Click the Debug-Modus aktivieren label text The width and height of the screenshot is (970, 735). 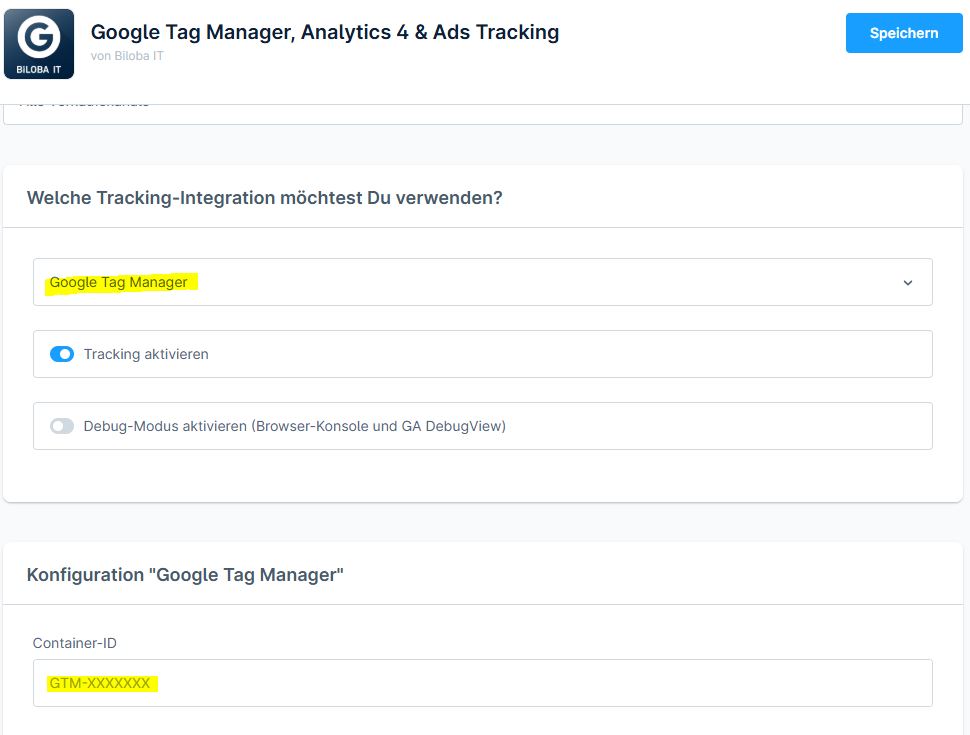point(294,426)
